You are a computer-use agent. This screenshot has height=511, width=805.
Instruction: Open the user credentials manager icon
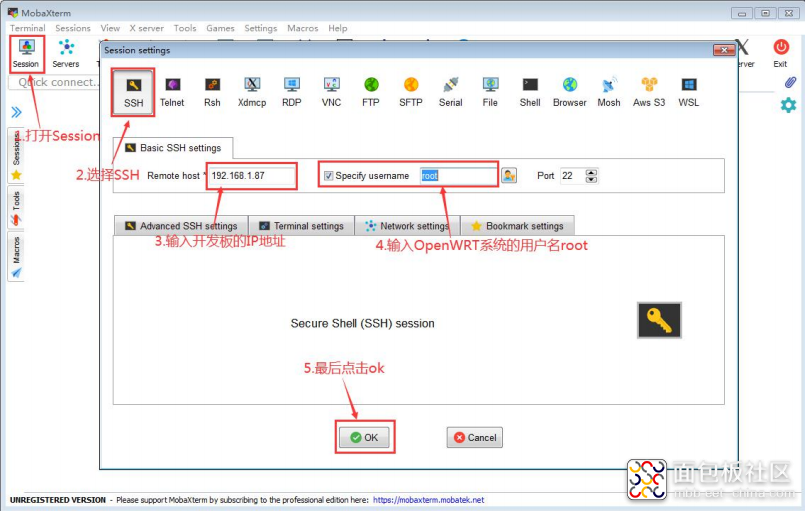click(509, 176)
